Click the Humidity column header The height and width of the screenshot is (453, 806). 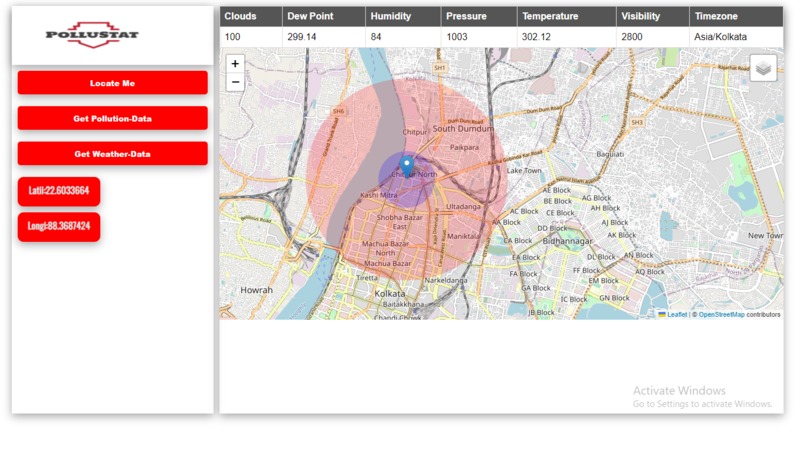[403, 16]
